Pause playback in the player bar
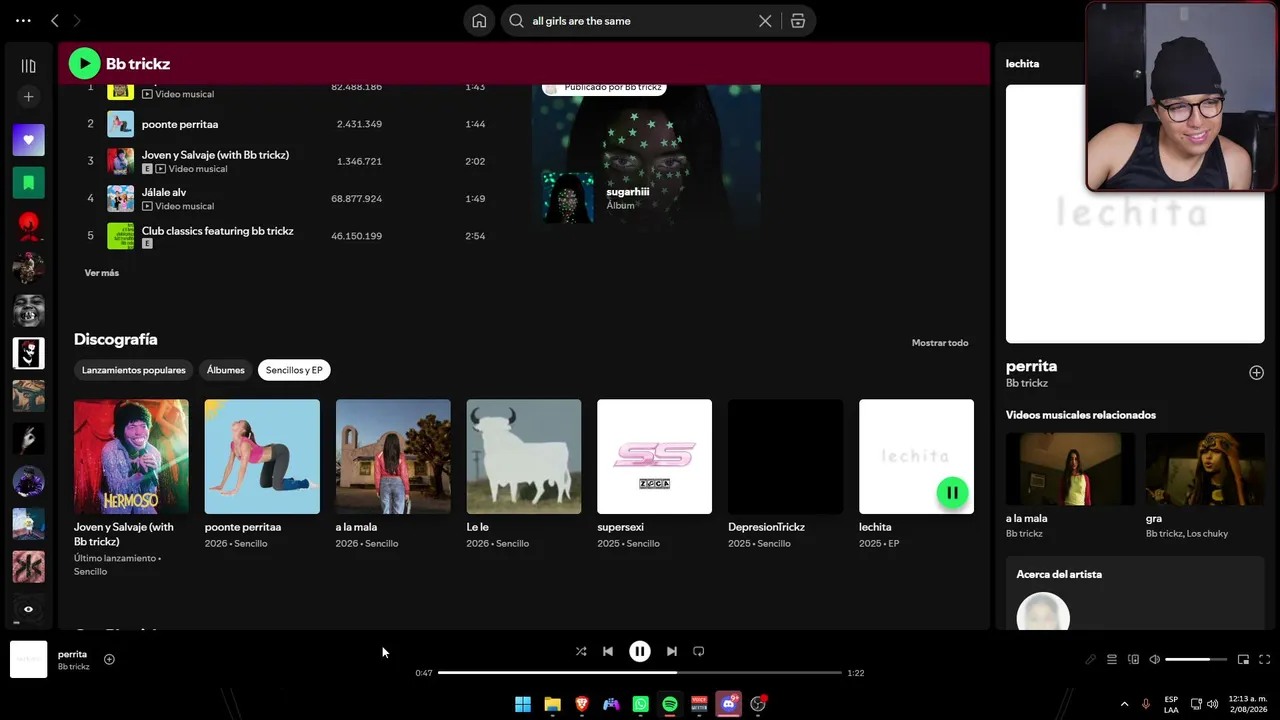 [x=640, y=651]
